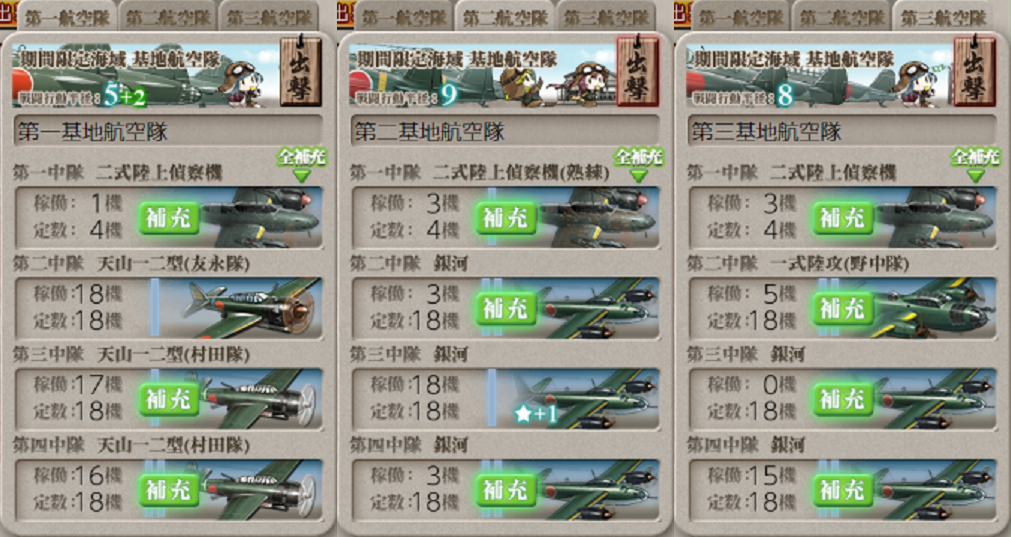
Task: Click 補充 for third panel's 0機 銀河 squadron
Action: coord(843,400)
